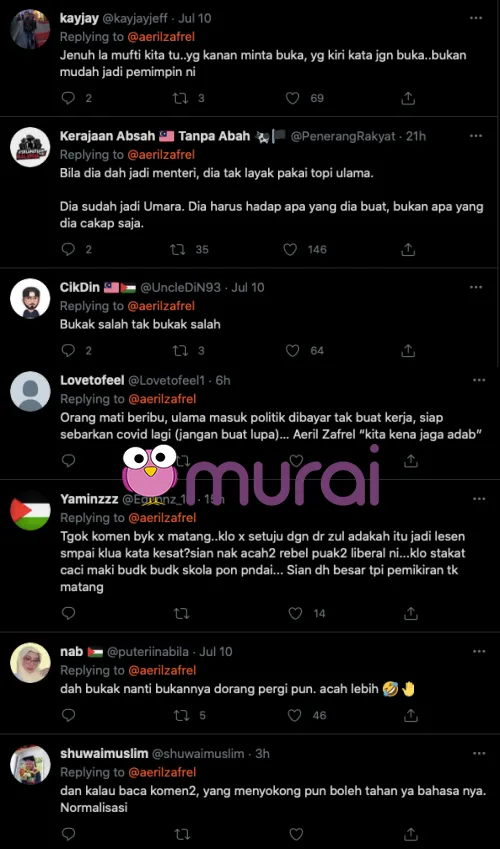Like kayjay's tweet with 69 likes

(x=293, y=98)
